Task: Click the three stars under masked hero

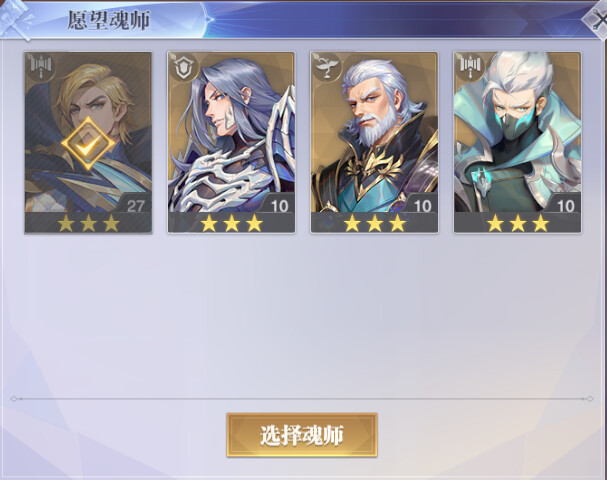Action: 517,223
